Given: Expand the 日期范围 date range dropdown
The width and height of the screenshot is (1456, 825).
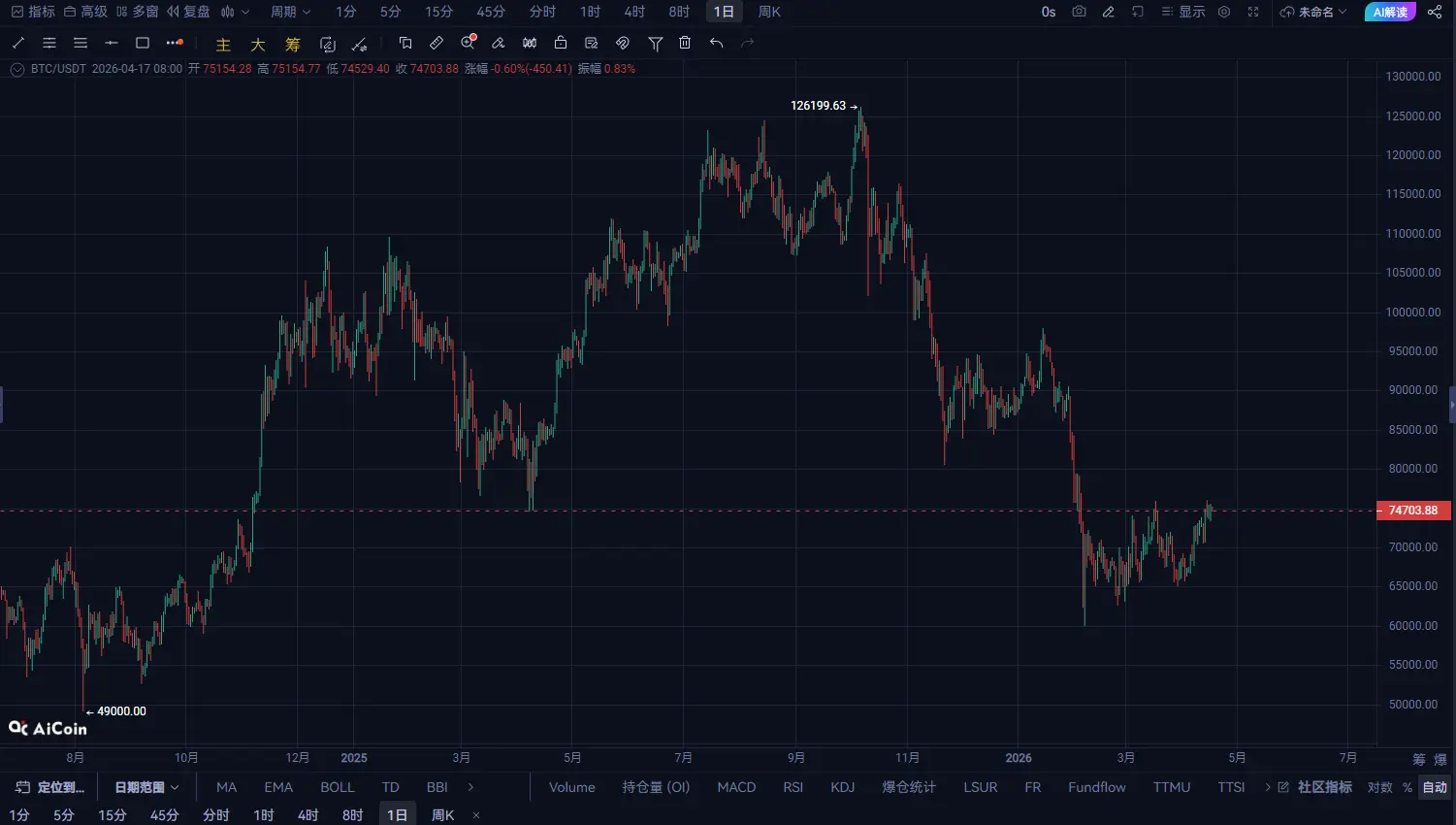Looking at the screenshot, I should (146, 787).
